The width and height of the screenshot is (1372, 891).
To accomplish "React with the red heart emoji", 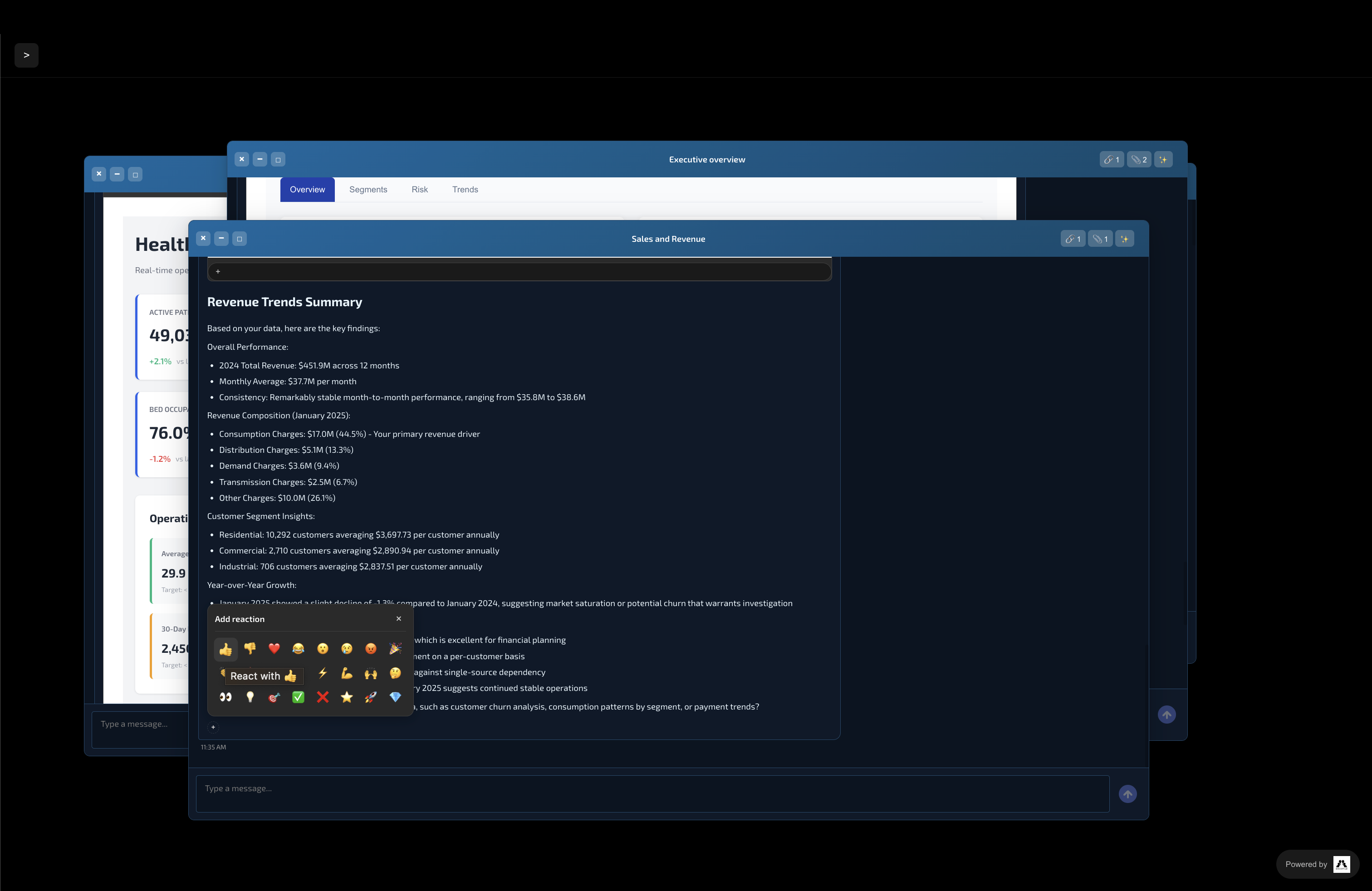I will [274, 649].
